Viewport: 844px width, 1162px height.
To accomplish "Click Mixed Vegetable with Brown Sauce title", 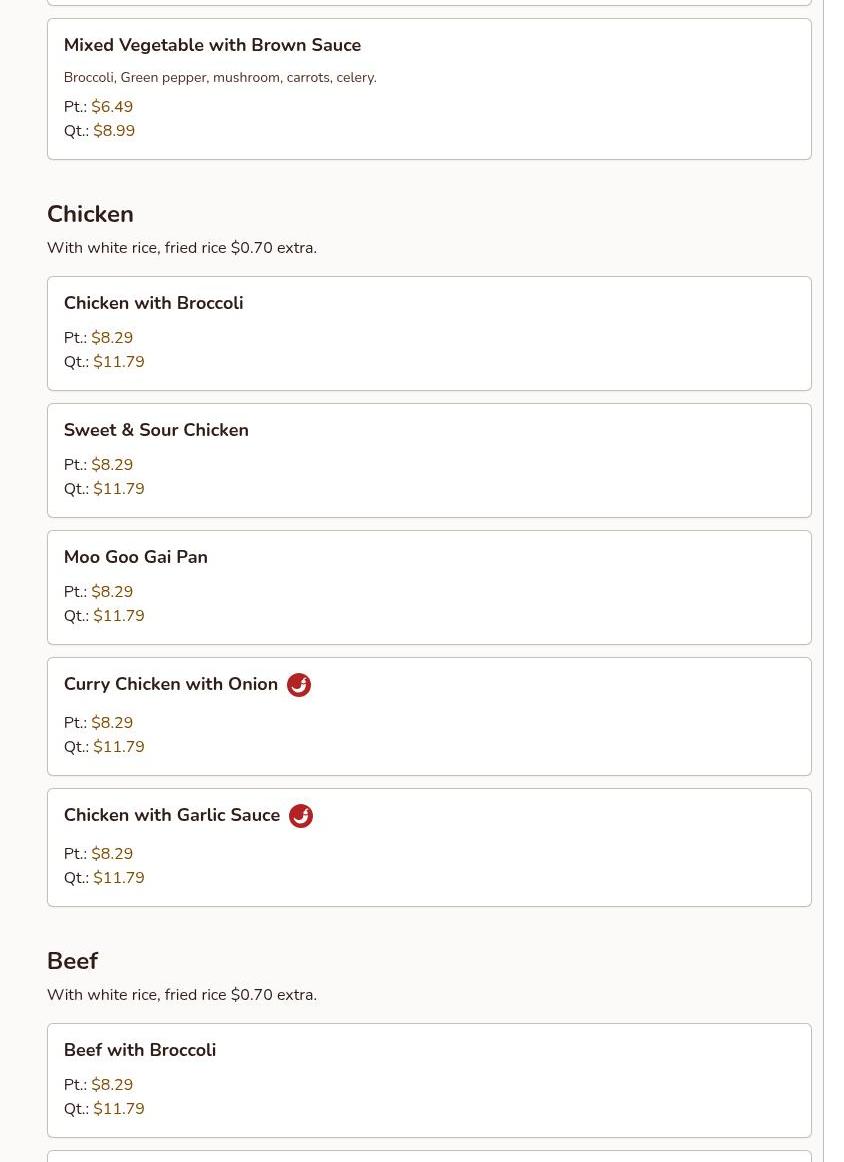I will click(213, 45).
